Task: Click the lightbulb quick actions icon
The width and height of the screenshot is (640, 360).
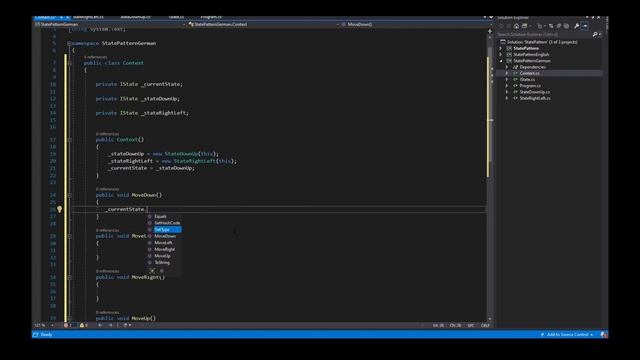Action: point(60,209)
